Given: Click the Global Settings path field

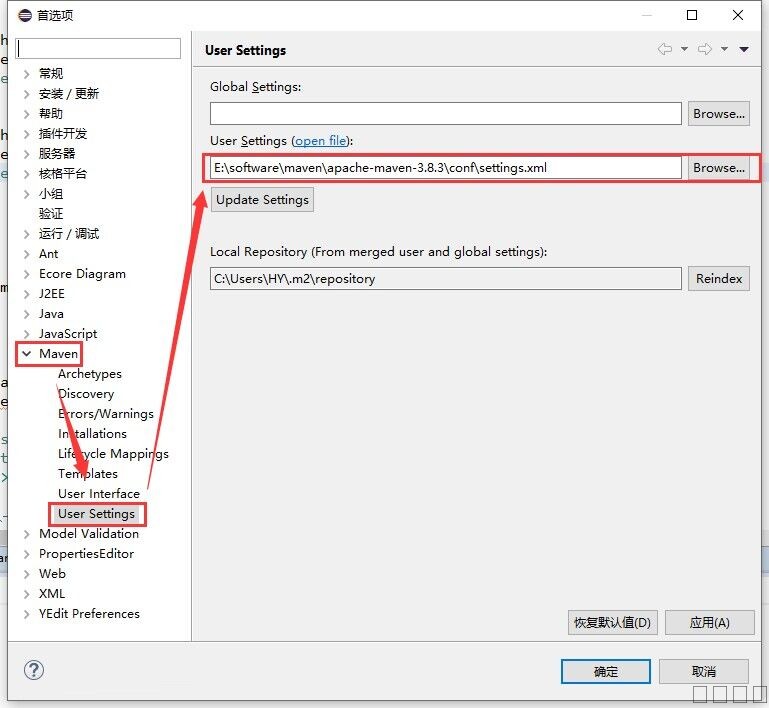Looking at the screenshot, I should pos(445,114).
